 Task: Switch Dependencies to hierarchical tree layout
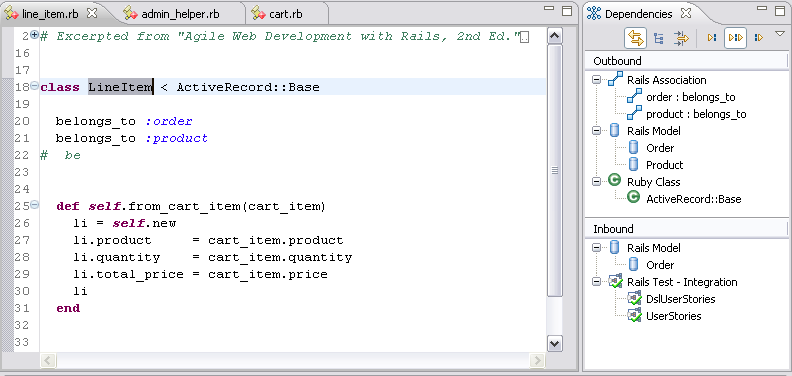click(659, 38)
